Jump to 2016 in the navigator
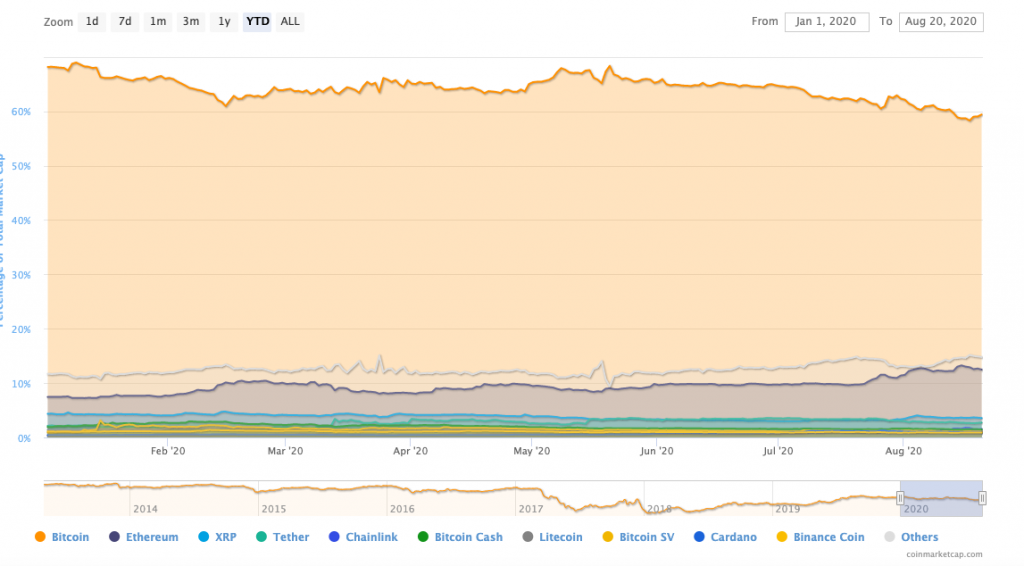This screenshot has height=566, width=1024. tap(402, 509)
